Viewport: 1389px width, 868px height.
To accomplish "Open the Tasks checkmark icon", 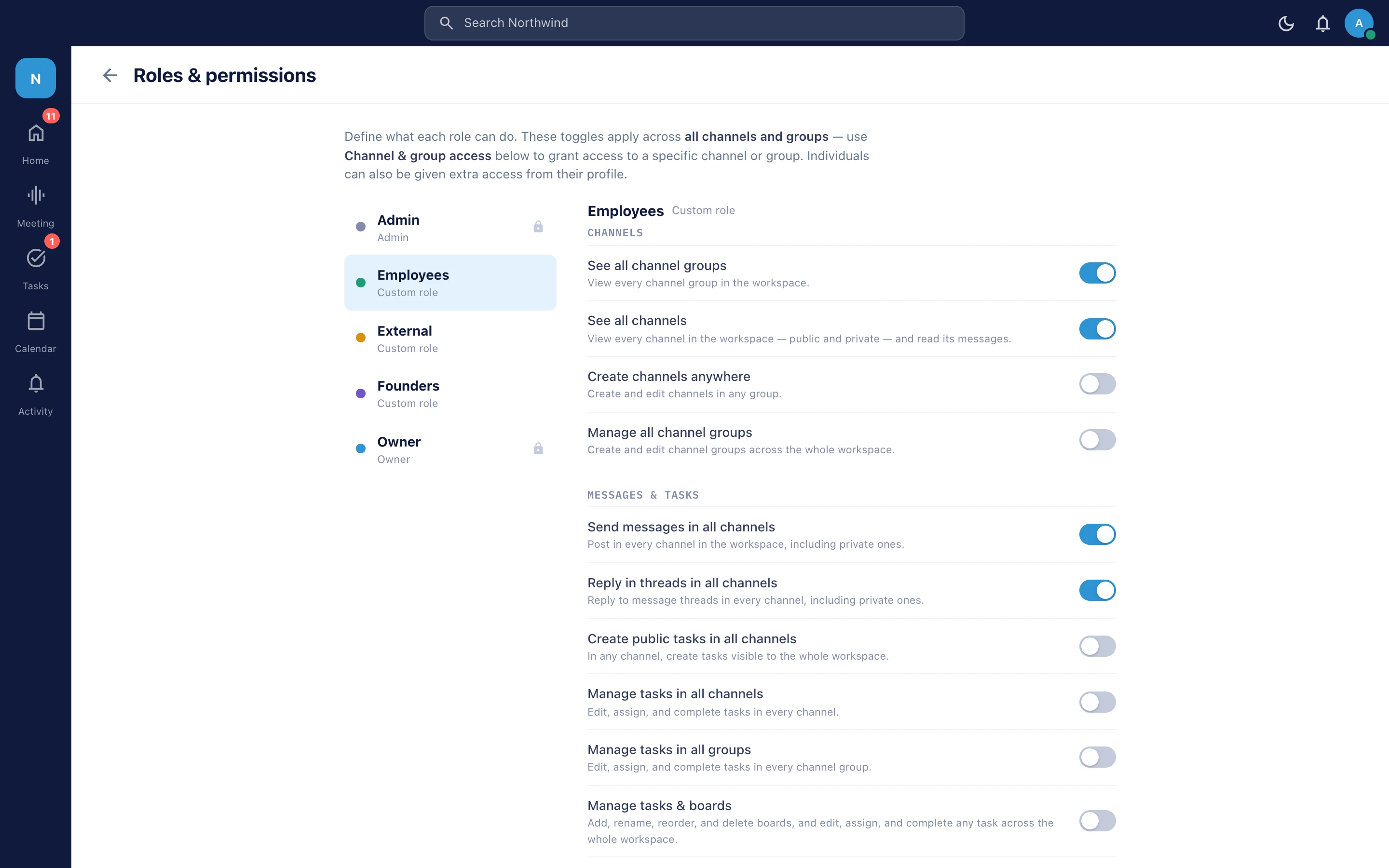I will tap(36, 258).
